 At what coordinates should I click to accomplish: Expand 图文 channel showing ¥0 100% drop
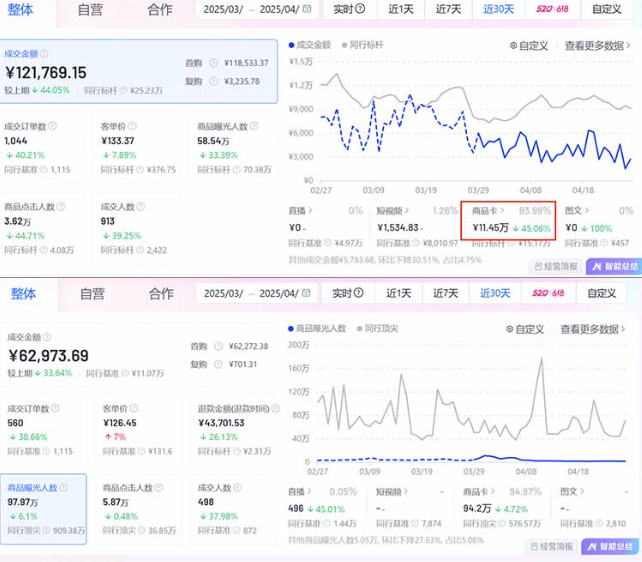[576, 211]
